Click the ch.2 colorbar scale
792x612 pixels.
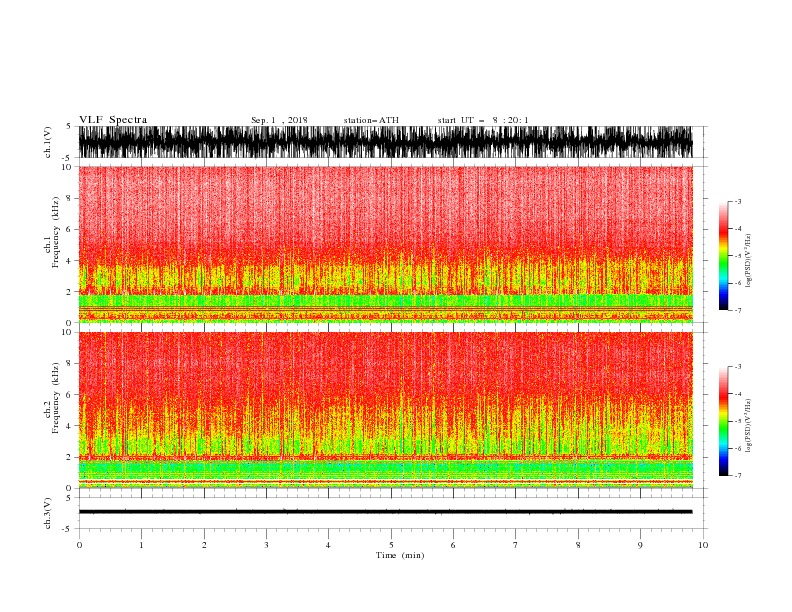tap(723, 421)
